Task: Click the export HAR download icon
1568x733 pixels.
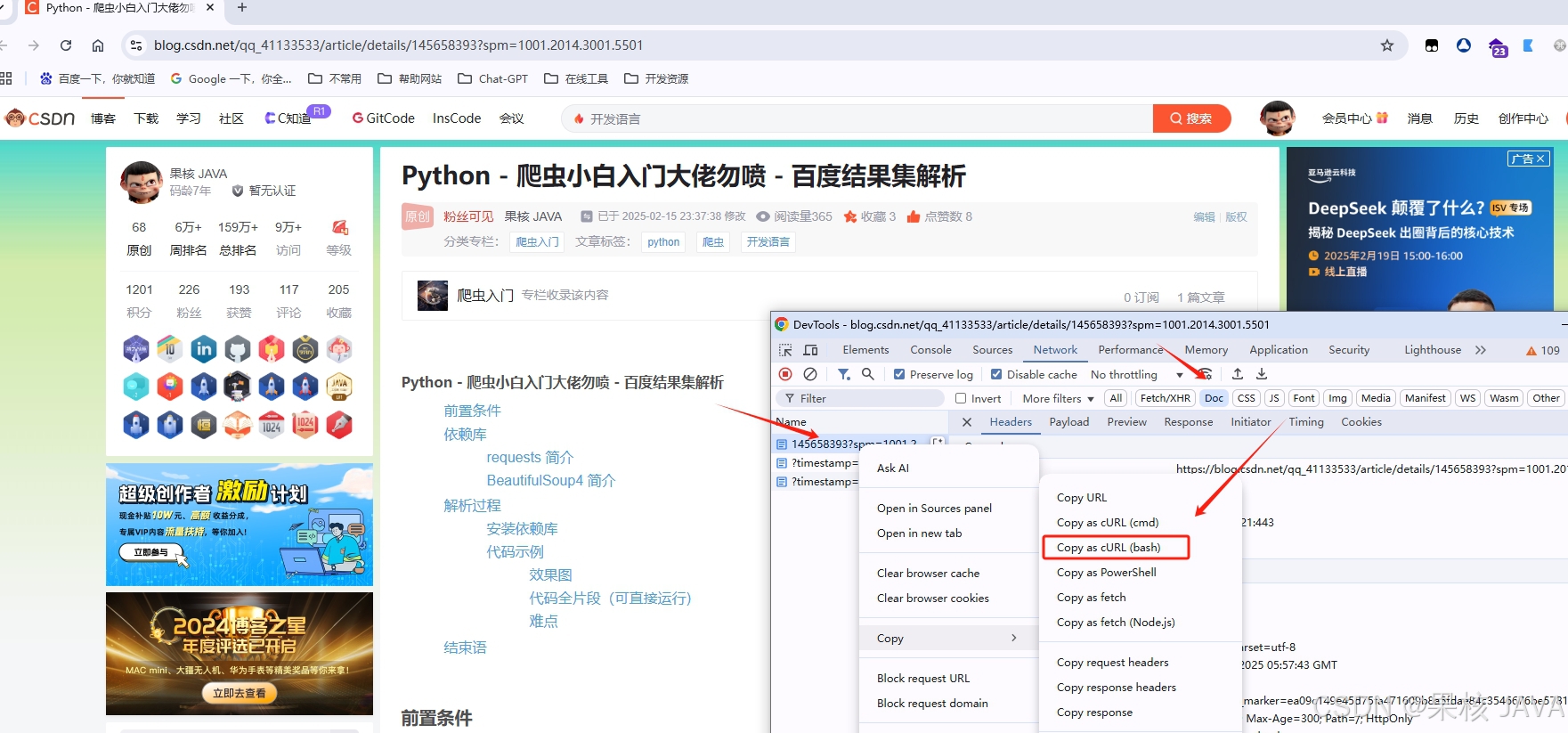Action: 1262,374
